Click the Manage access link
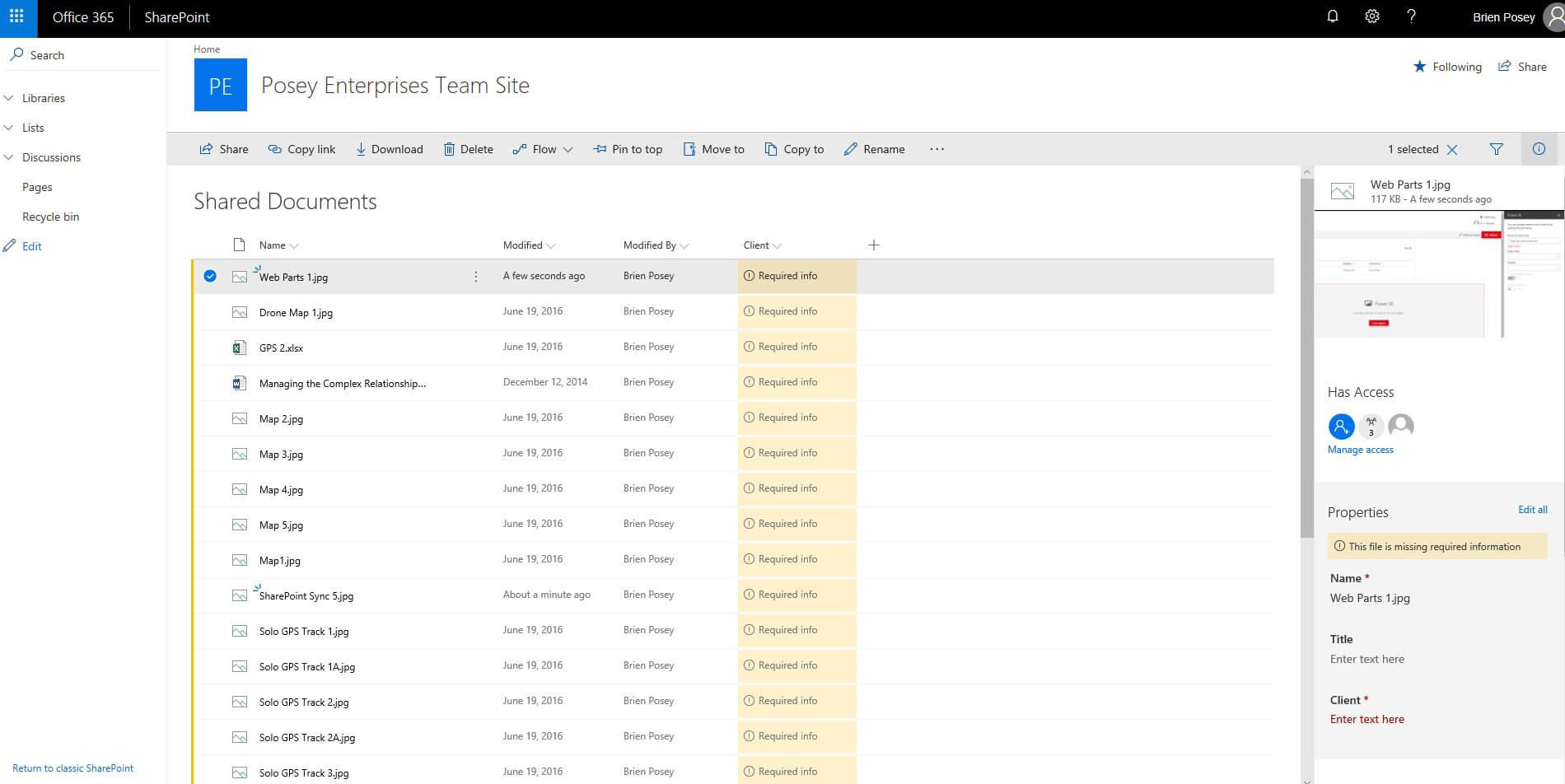 point(1360,450)
